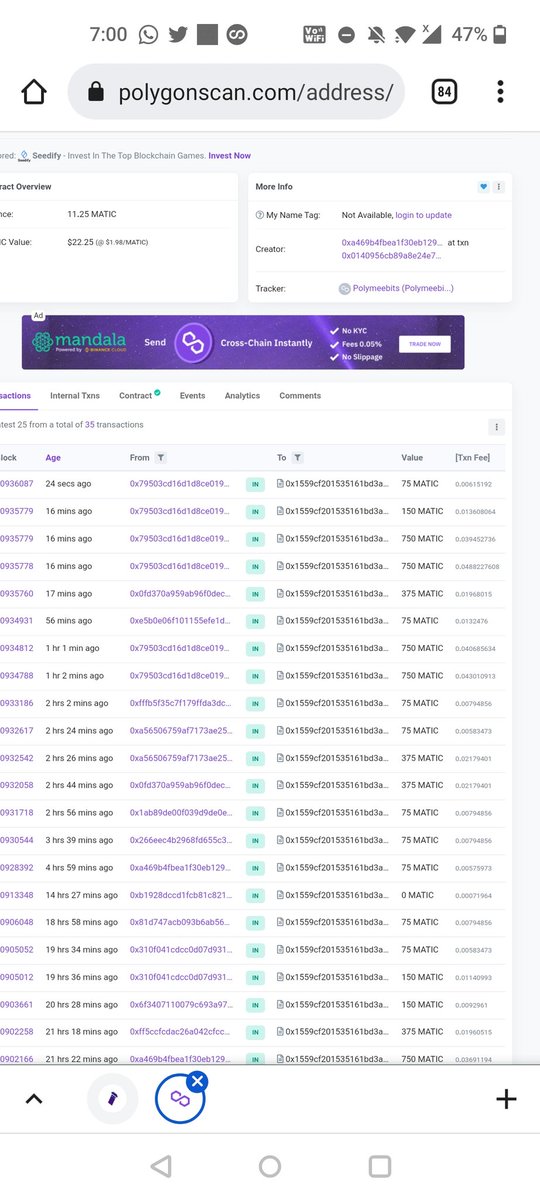Viewport: 540px width, 1200px height.
Task: Click the 11.25 MATIC balance value
Action: click(x=91, y=215)
